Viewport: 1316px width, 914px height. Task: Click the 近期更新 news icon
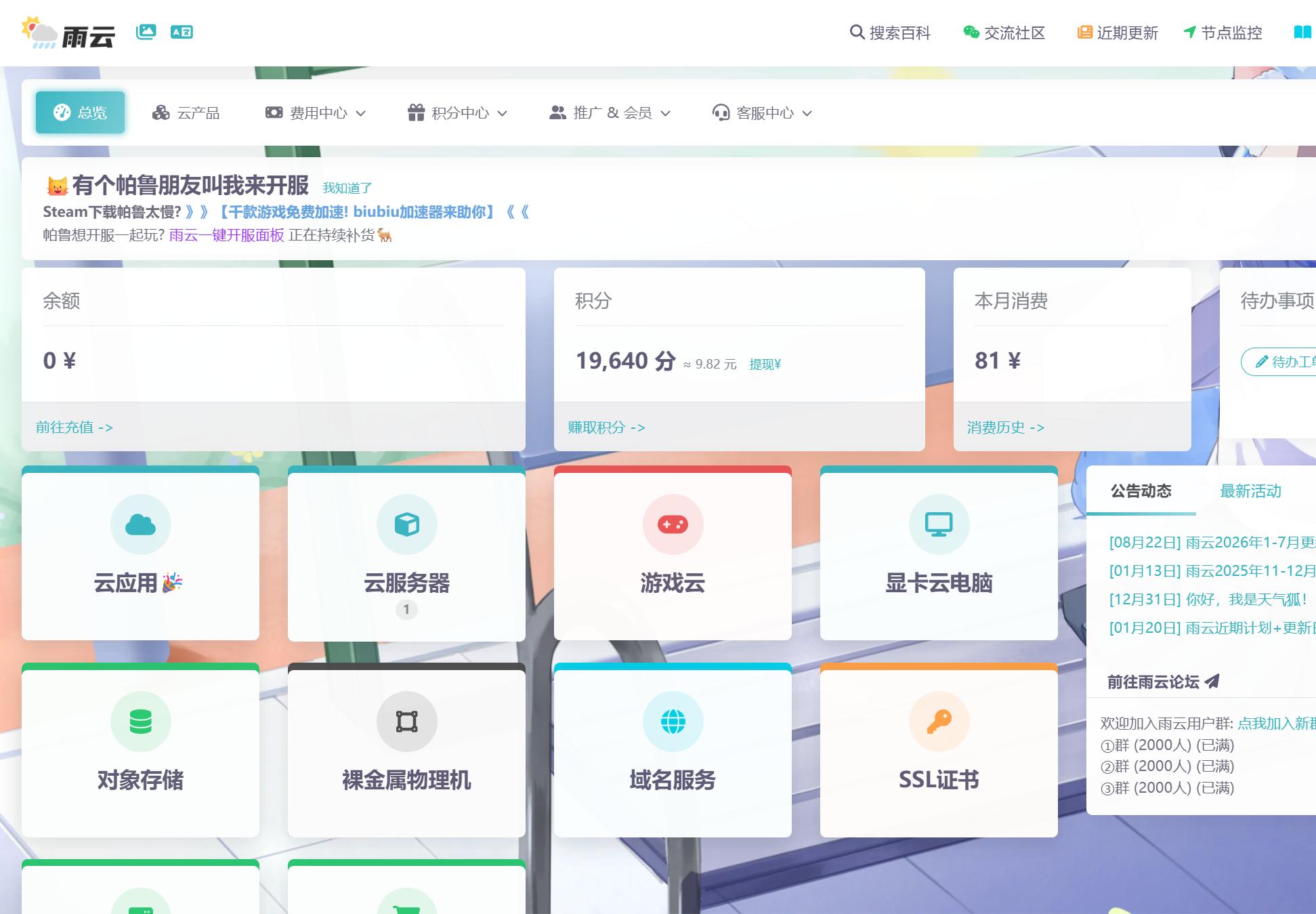click(x=1085, y=32)
